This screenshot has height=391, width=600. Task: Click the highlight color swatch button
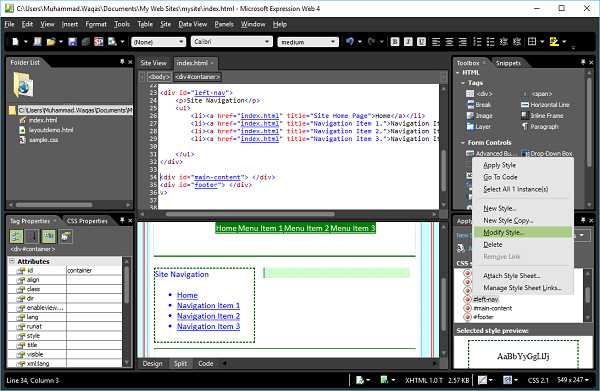pyautogui.click(x=554, y=42)
